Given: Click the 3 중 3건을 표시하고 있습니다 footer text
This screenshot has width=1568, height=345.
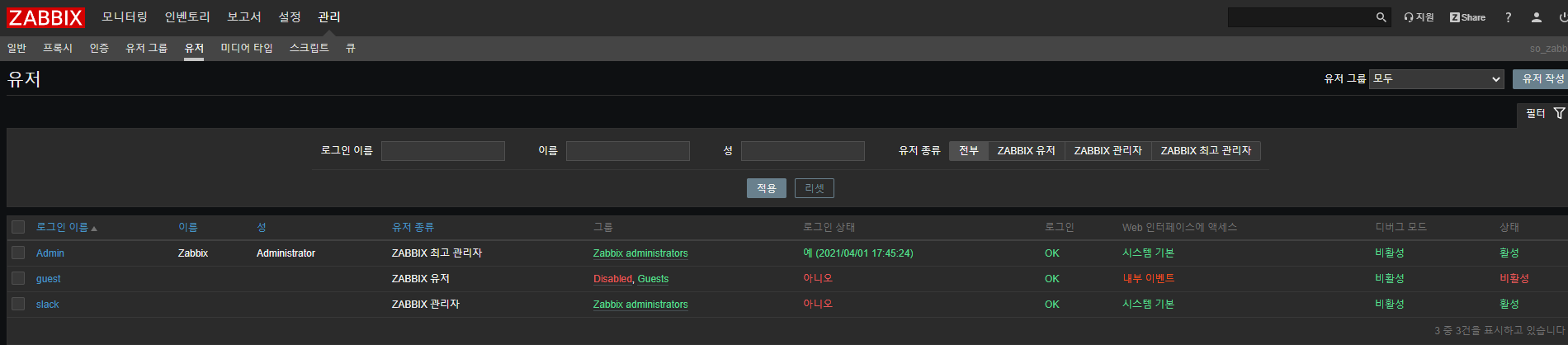Looking at the screenshot, I should coord(1500,330).
